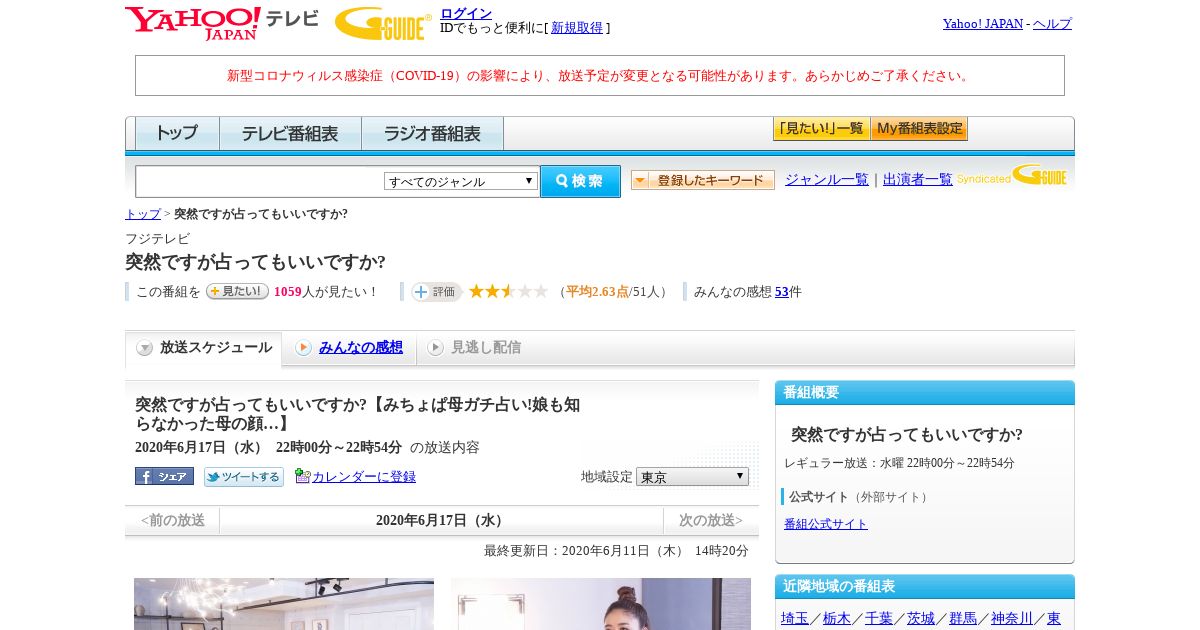Open the 埼玉 area listing link
This screenshot has height=630, width=1200.
[x=795, y=618]
